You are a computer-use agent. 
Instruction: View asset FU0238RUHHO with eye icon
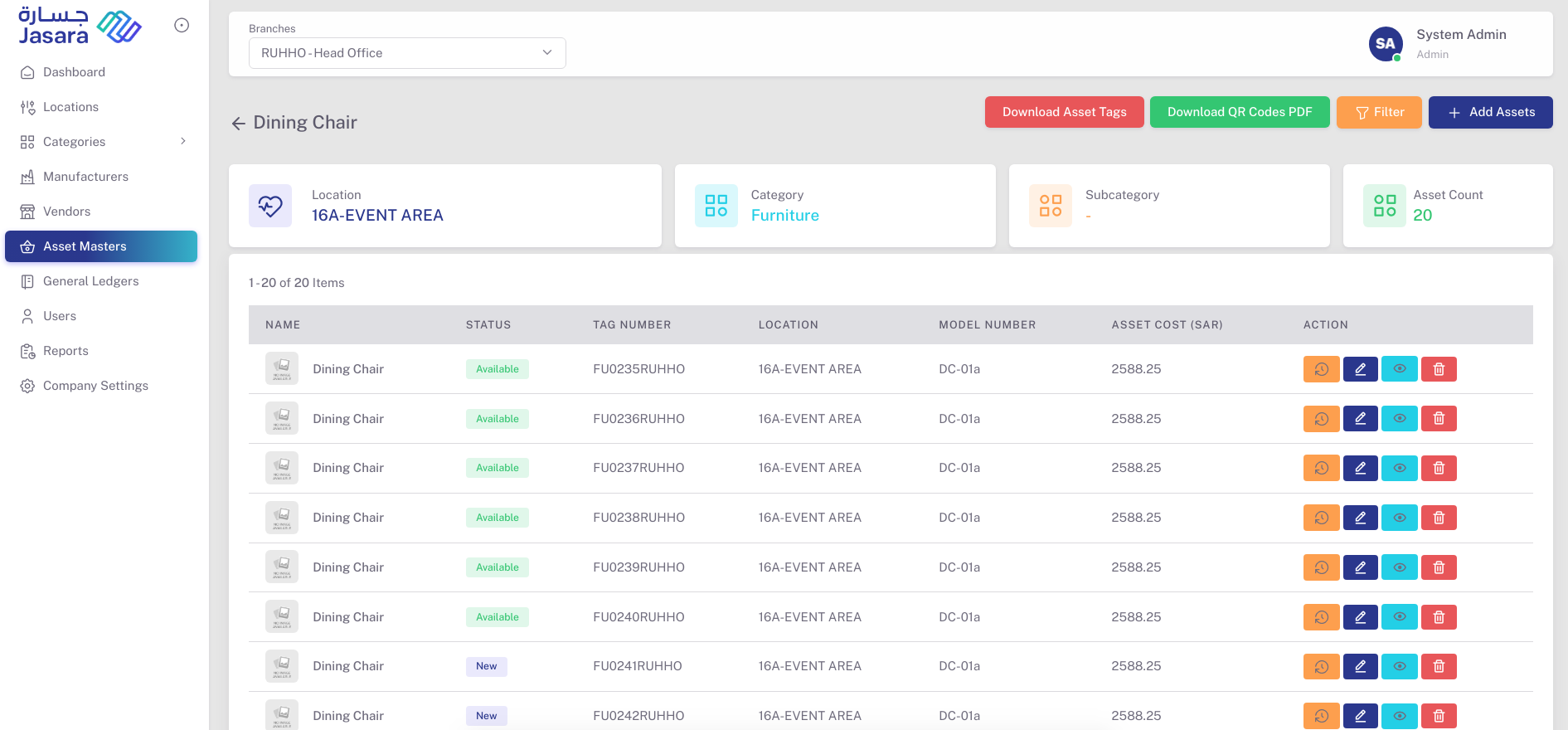(x=1400, y=518)
